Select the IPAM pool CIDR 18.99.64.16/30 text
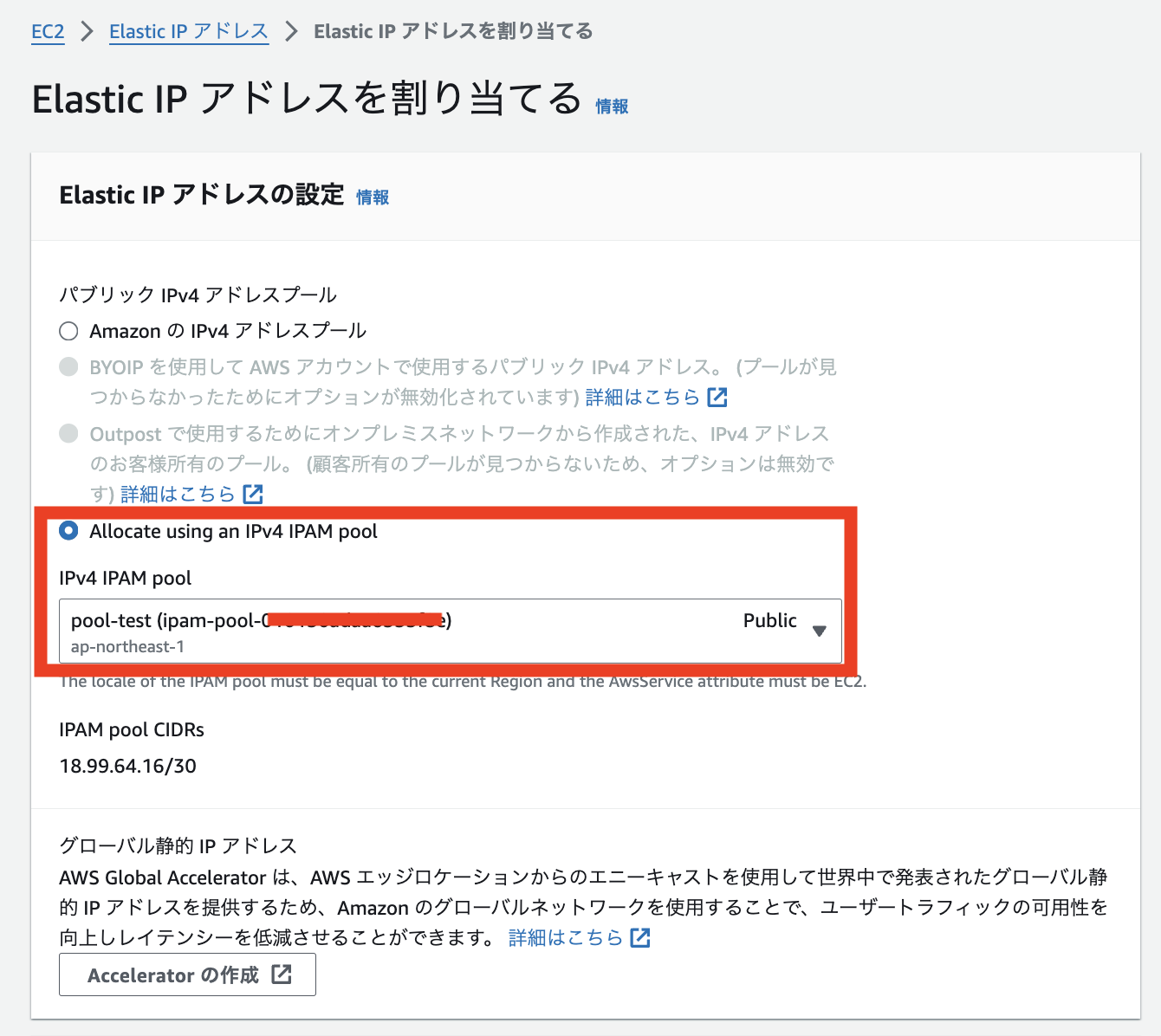 [127, 766]
